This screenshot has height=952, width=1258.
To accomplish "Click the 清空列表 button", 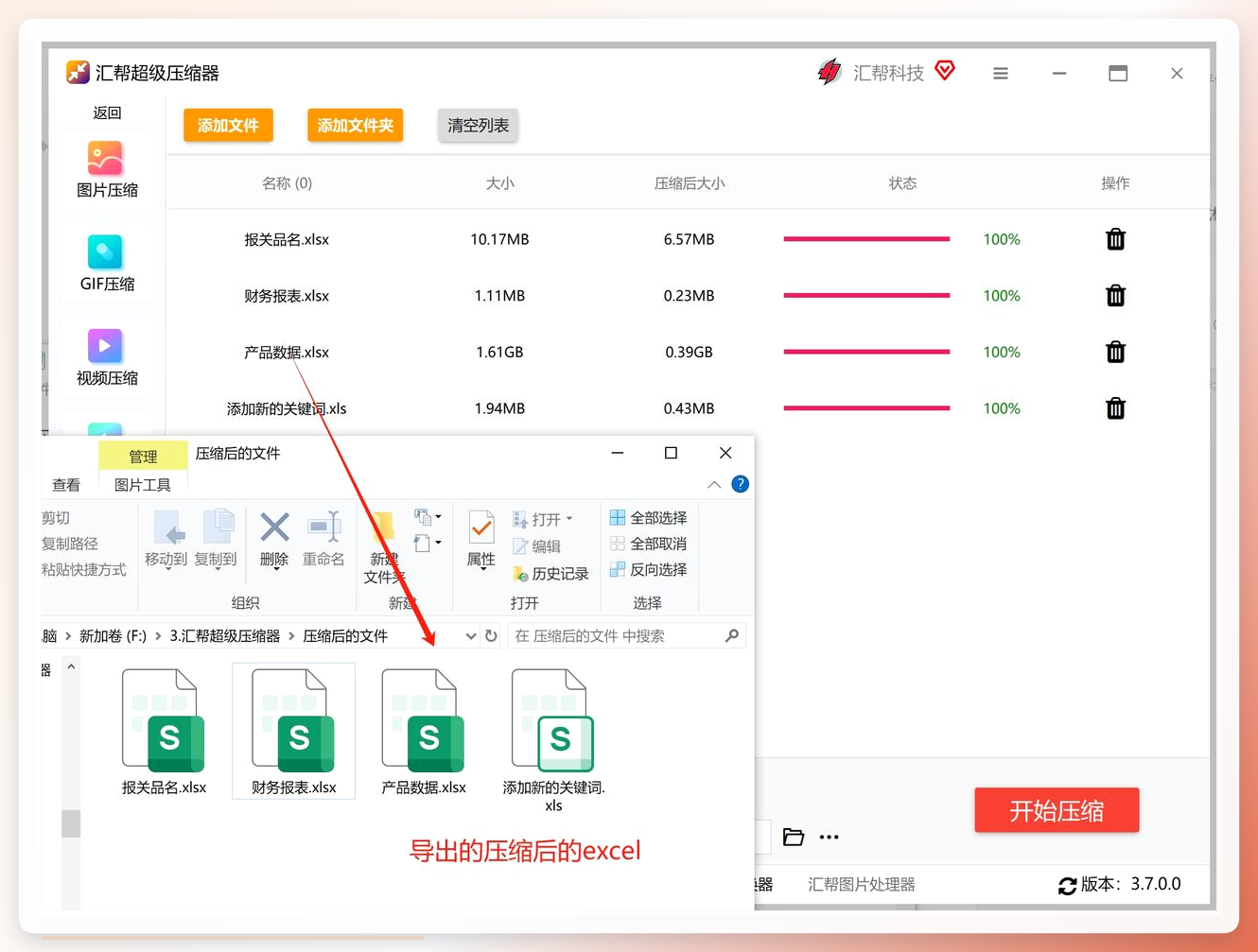I will pyautogui.click(x=478, y=126).
